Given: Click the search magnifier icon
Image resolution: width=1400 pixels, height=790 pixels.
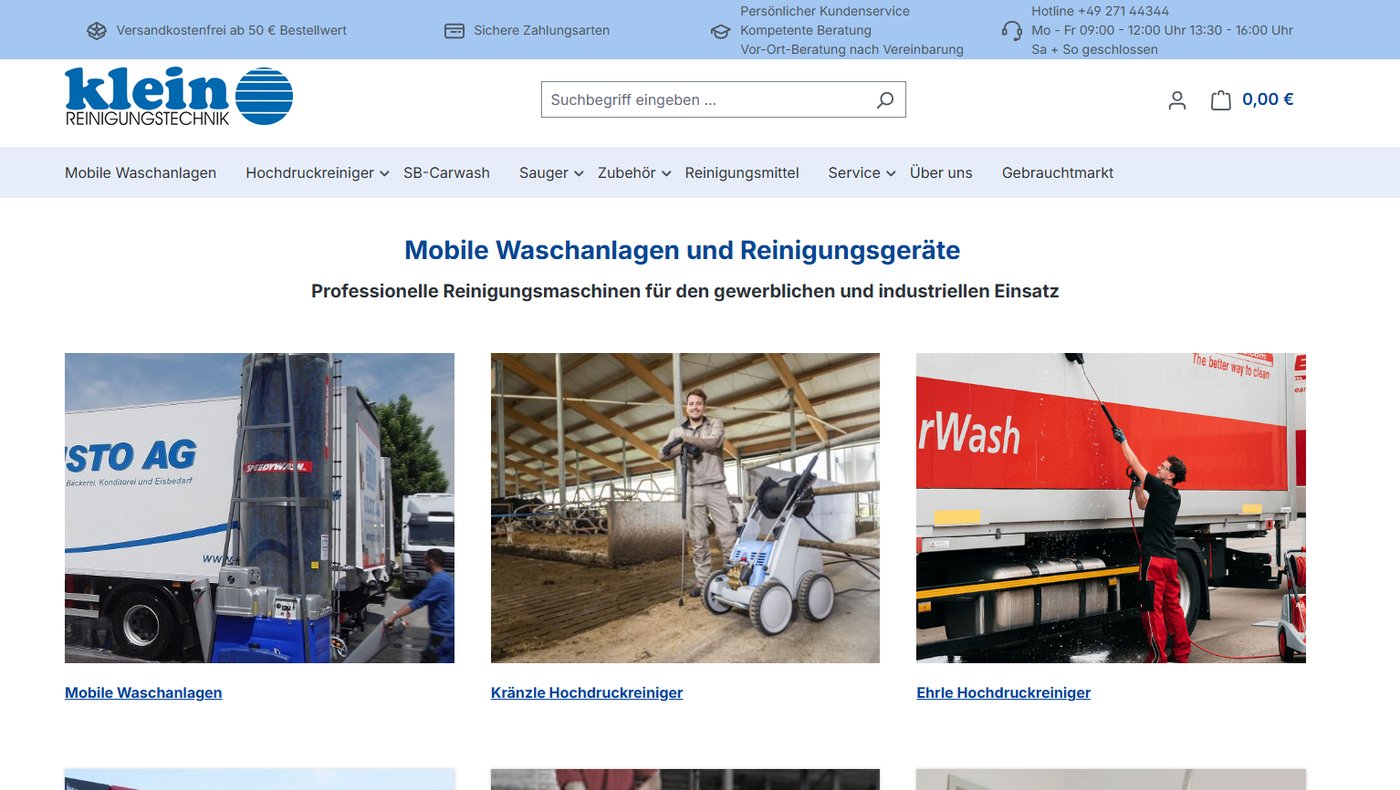Looking at the screenshot, I should 885,100.
